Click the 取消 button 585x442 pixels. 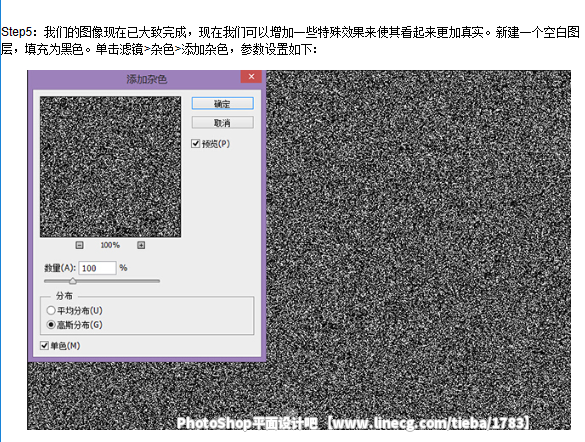point(222,122)
